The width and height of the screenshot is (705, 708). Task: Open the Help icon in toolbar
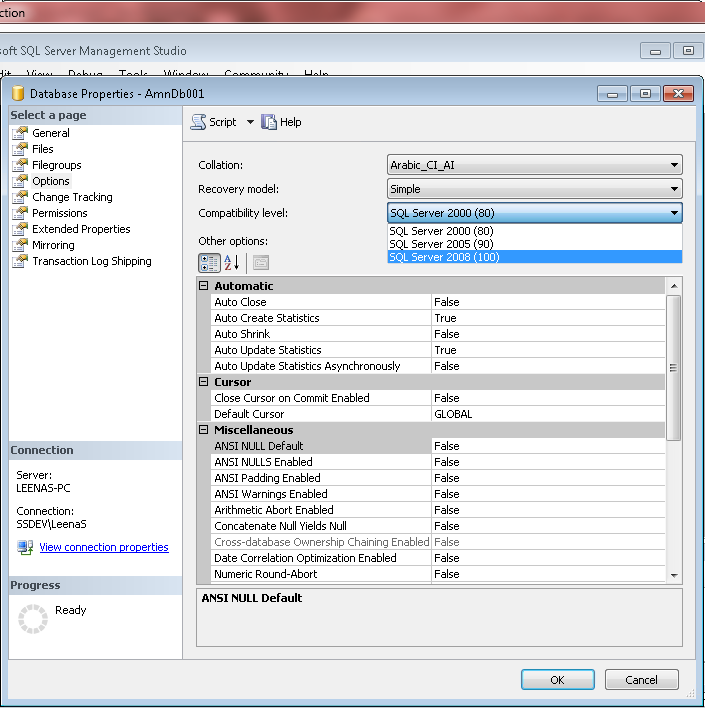click(x=269, y=122)
